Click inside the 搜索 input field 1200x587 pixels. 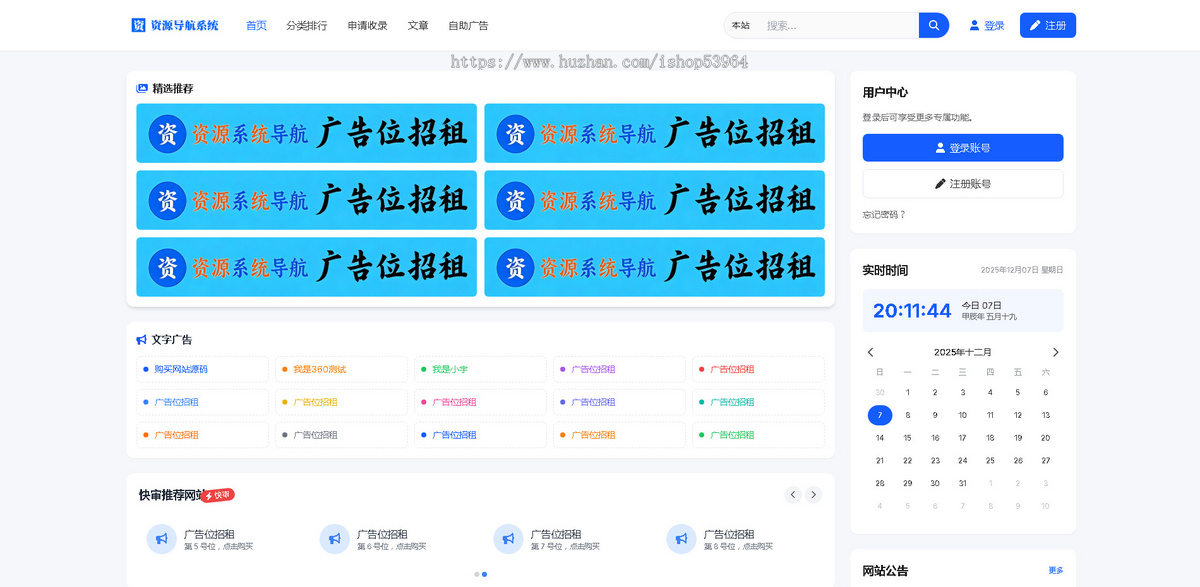pyautogui.click(x=830, y=24)
